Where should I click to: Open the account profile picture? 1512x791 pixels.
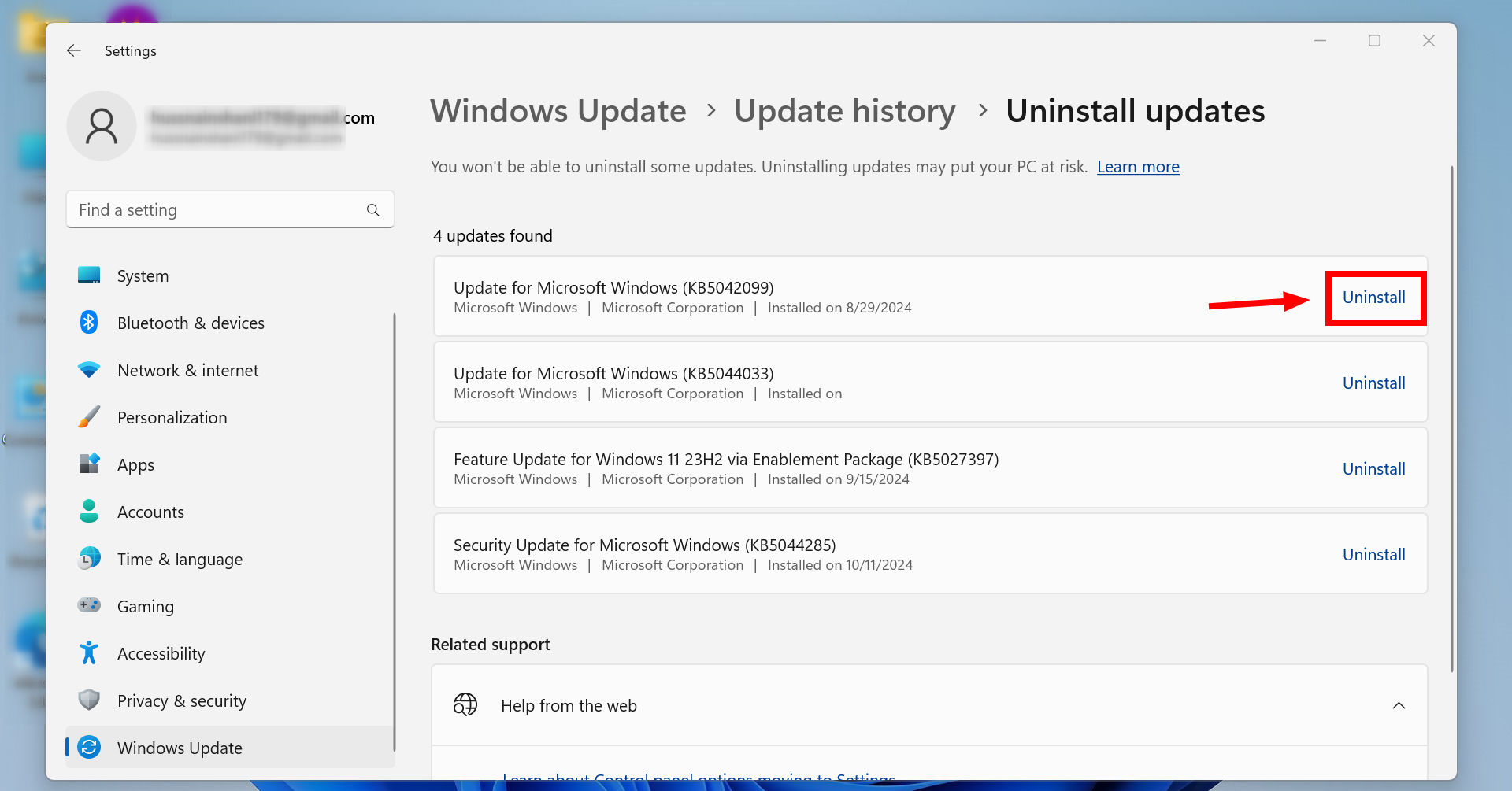click(x=102, y=126)
